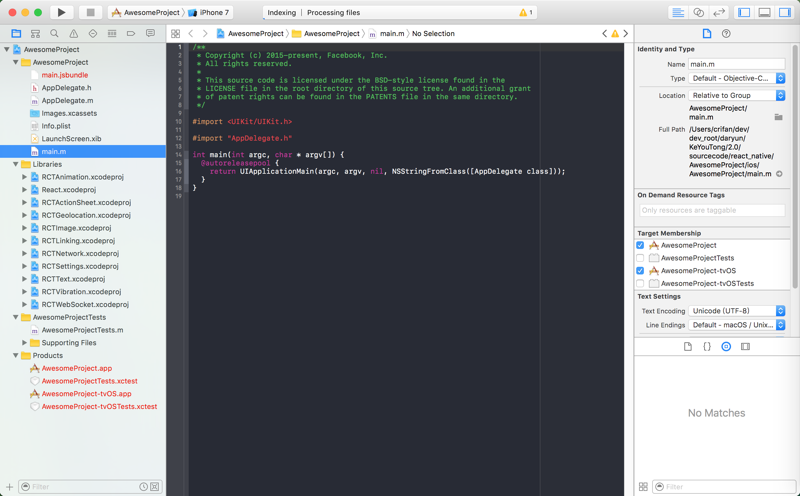Viewport: 800px width, 496px height.
Task: Open the Test navigator
Action: [93, 34]
